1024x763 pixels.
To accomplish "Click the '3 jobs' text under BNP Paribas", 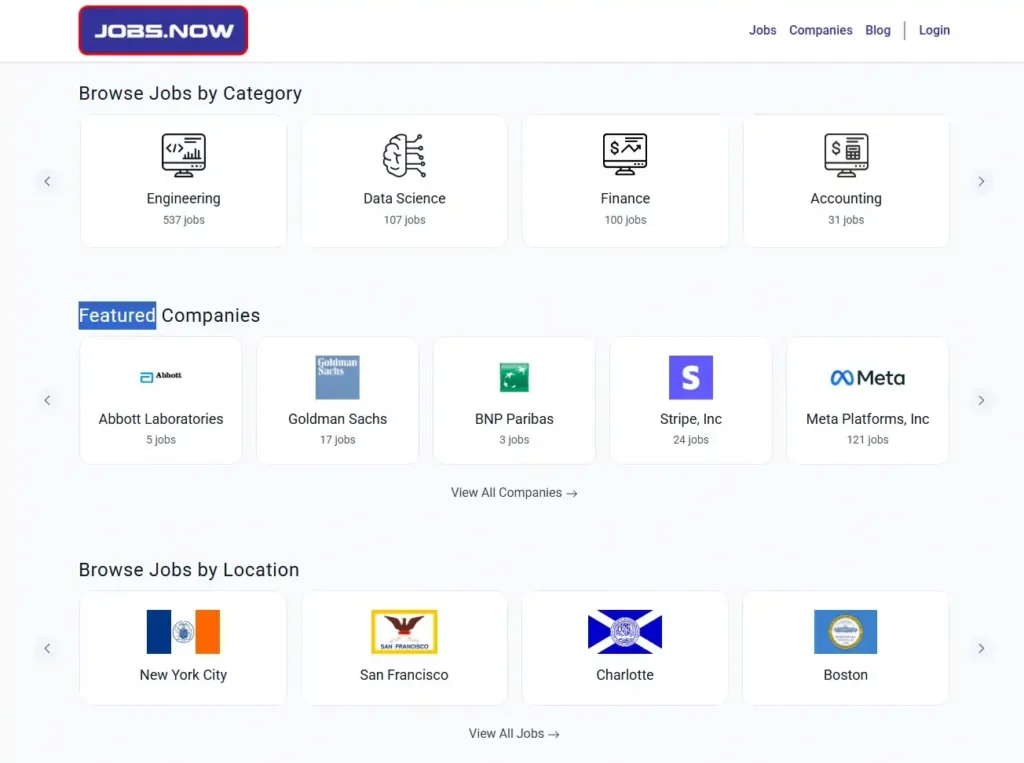I will pos(514,440).
